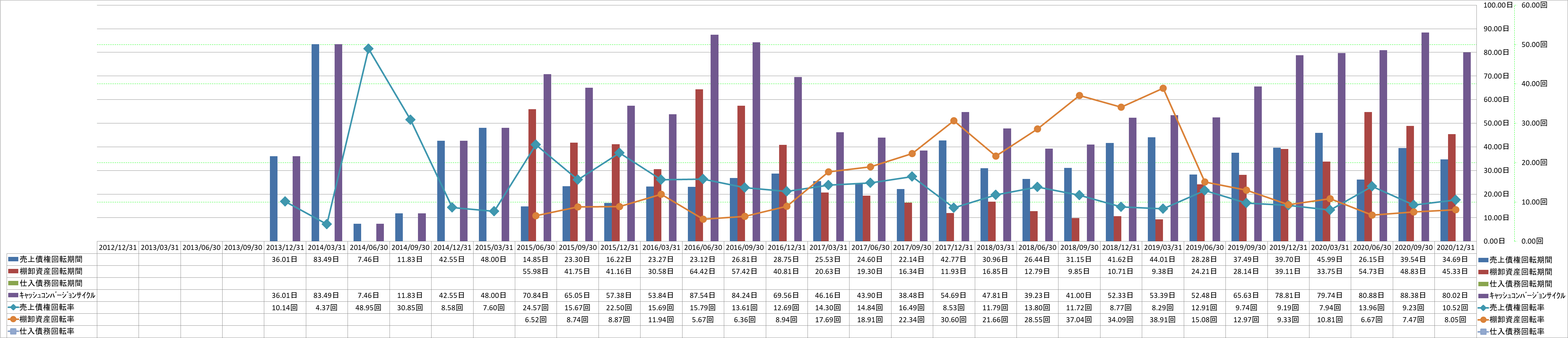1568x338 pixels.
Task: Click the 60.00回 secondary axis label
Action: click(1535, 5)
